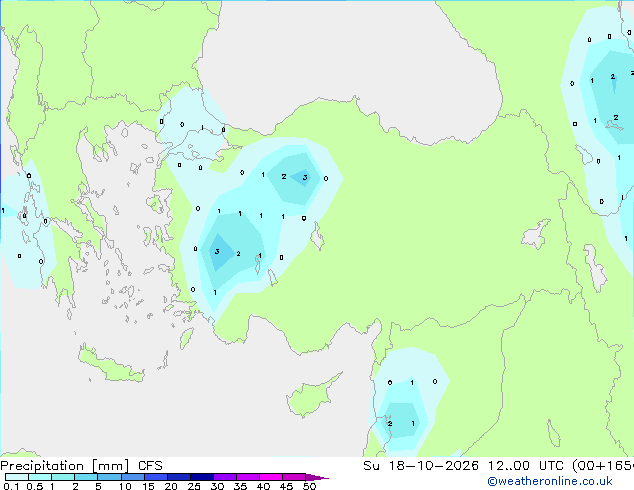This screenshot has height=490, width=634.
Task: Click the 35–40 mm legend swatch
Action: (x=248, y=477)
